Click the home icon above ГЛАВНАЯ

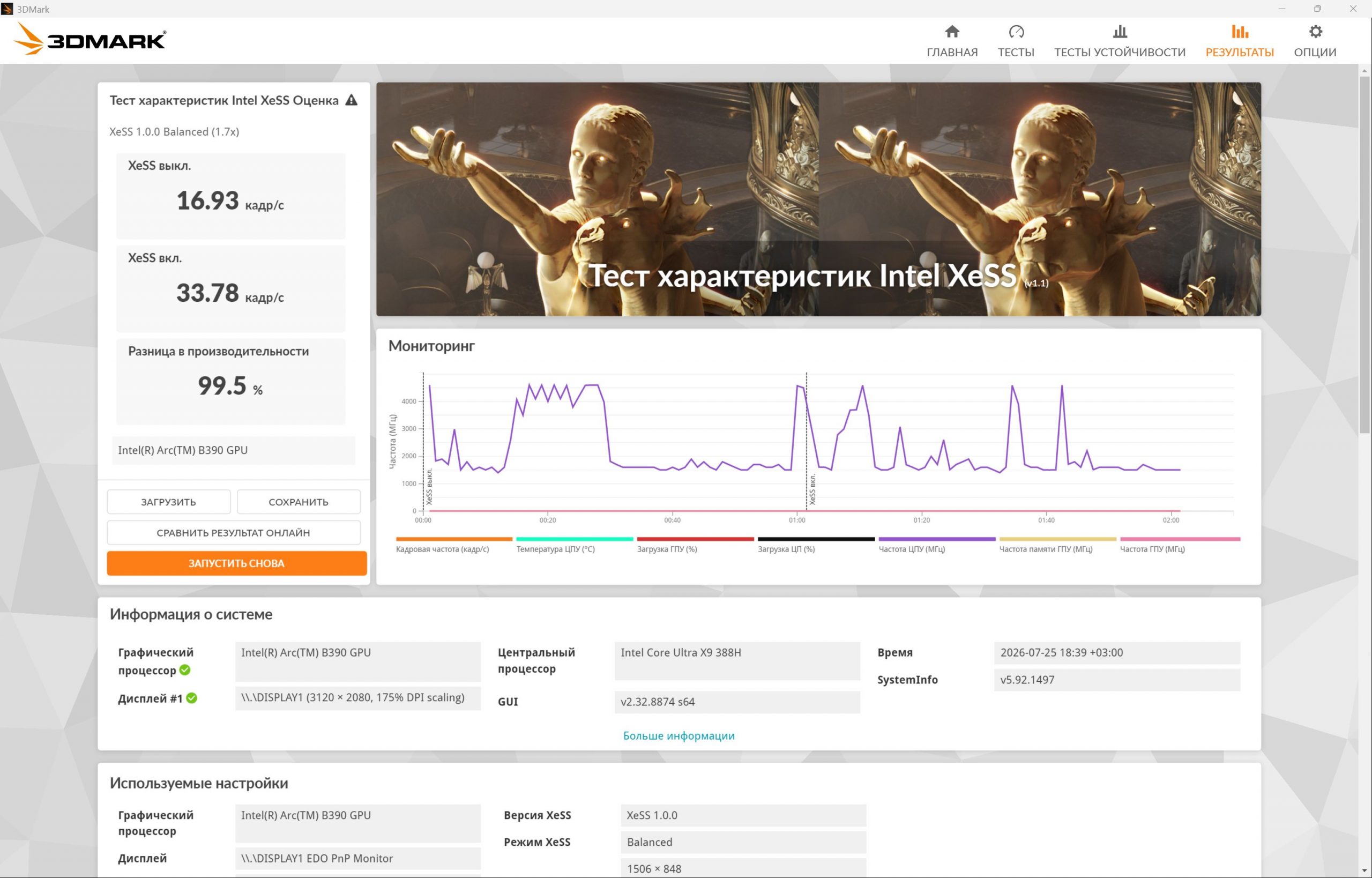pos(952,31)
